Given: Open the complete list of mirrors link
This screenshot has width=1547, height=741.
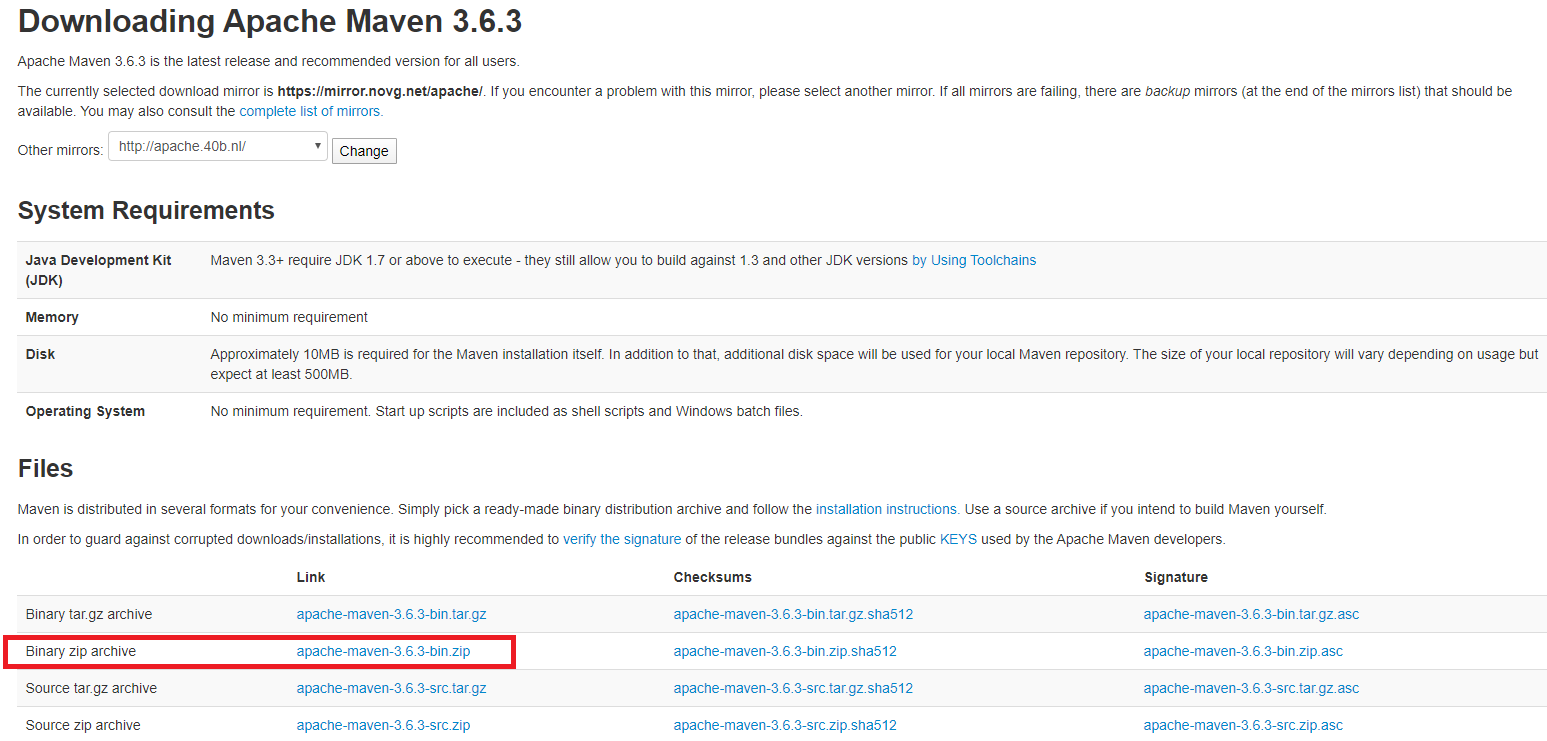Looking at the screenshot, I should pos(311,111).
